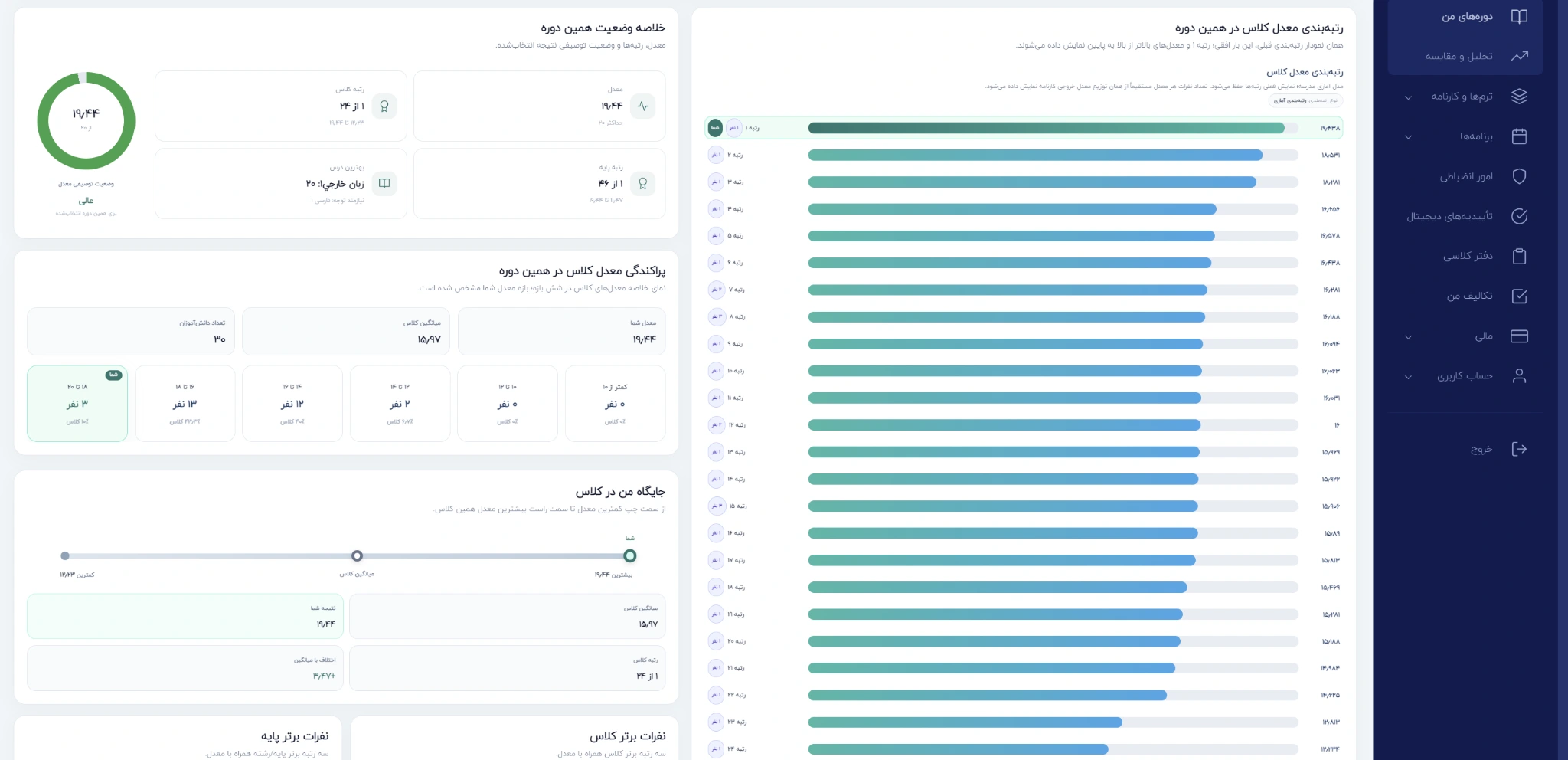Screen dimensions: 1568x760
Task: Click the نمره‌ها و کارنامه layers icon
Action: (1519, 97)
